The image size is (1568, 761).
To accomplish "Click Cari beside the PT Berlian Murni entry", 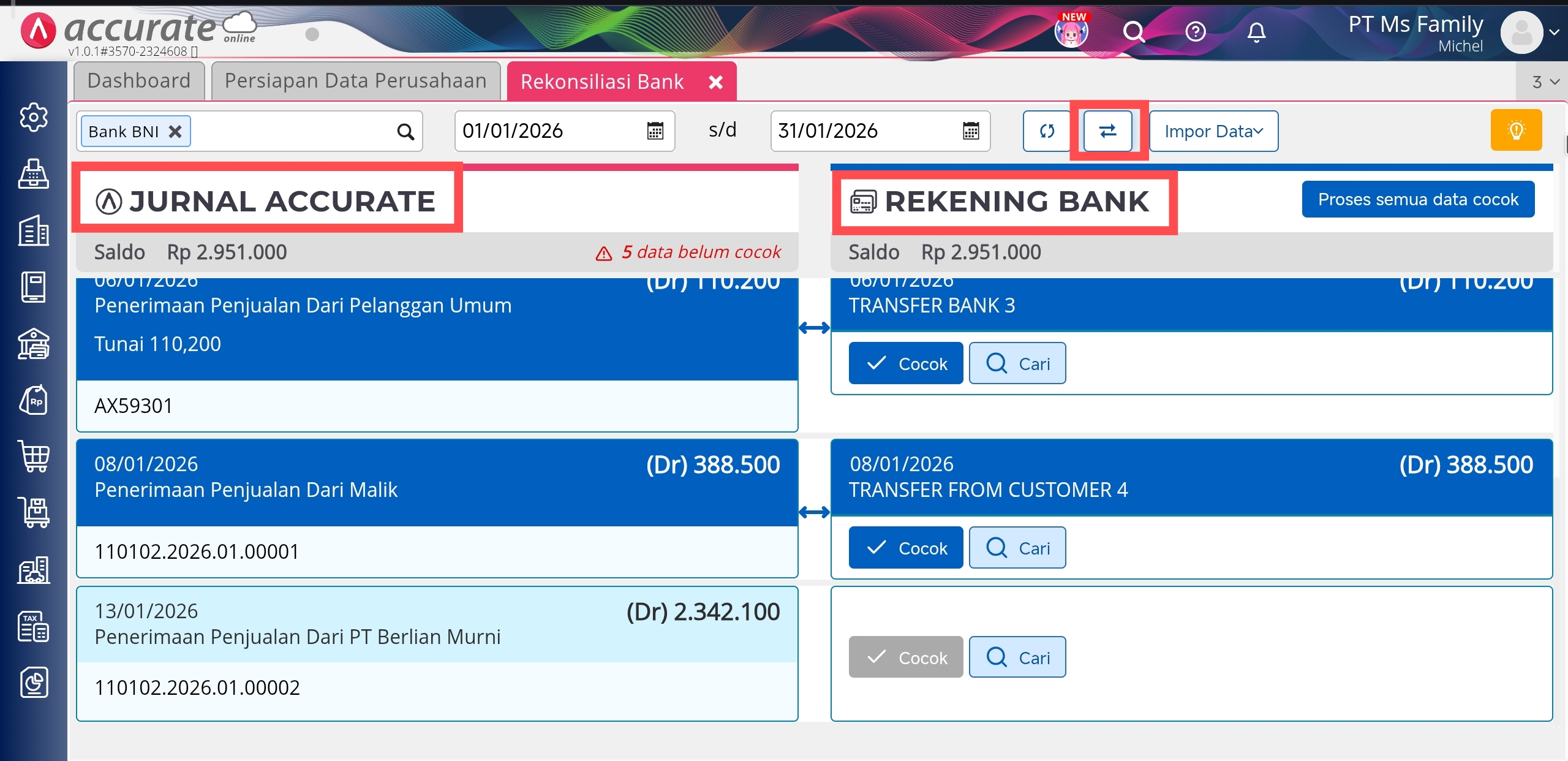I will 1017,657.
